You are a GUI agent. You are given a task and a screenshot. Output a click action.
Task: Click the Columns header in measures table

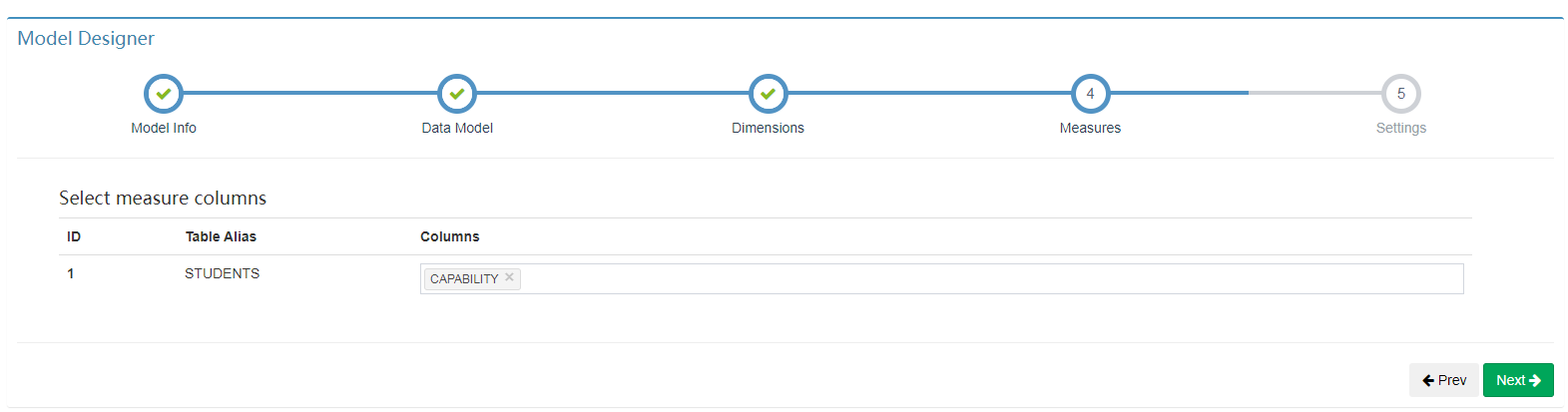(450, 236)
